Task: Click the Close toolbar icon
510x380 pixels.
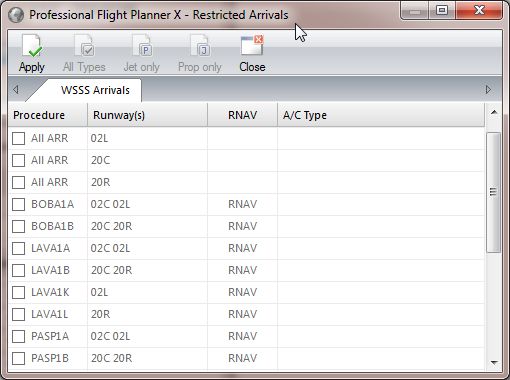Action: [x=252, y=46]
